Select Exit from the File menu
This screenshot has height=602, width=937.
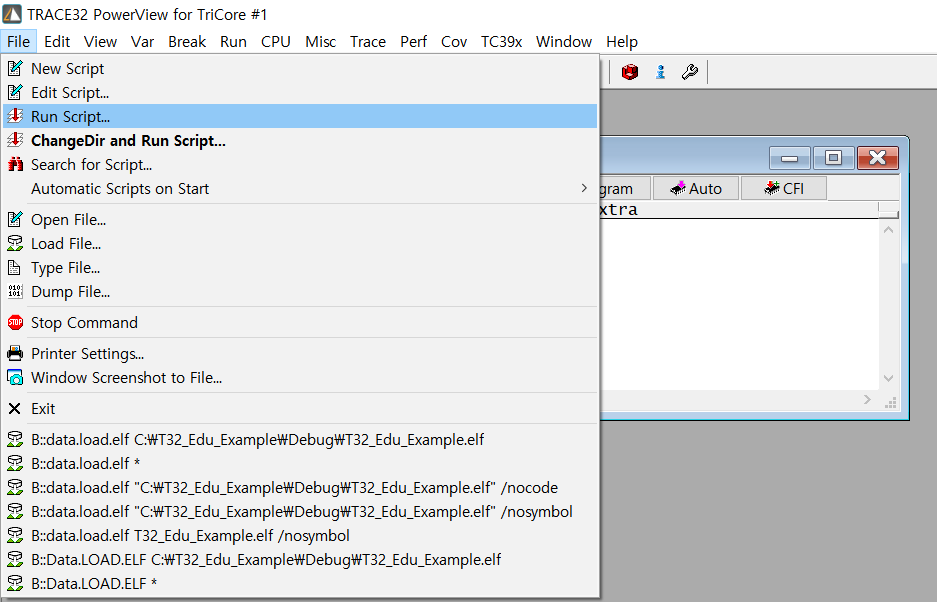click(x=299, y=408)
